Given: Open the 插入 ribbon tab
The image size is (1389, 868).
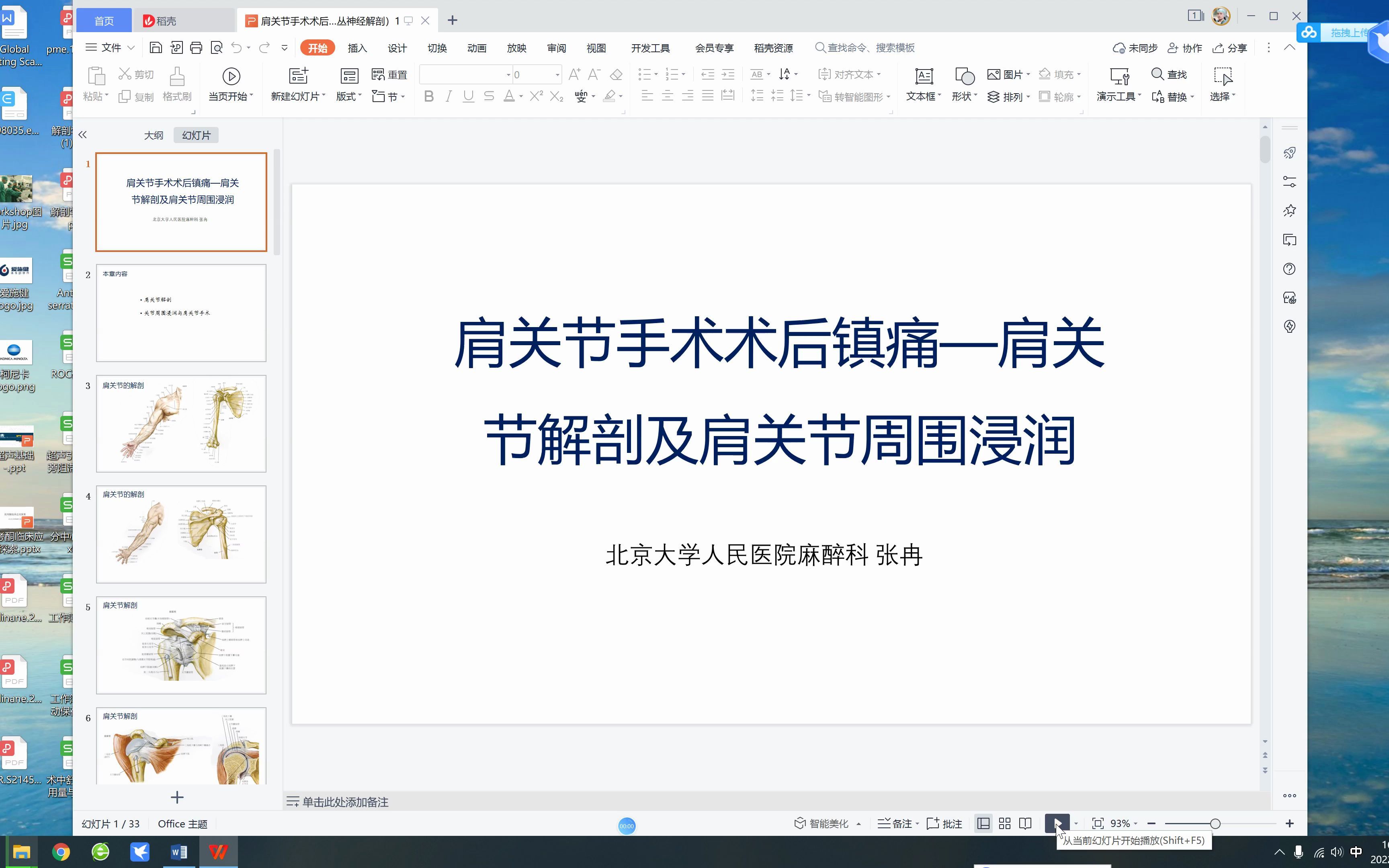Looking at the screenshot, I should (x=357, y=48).
